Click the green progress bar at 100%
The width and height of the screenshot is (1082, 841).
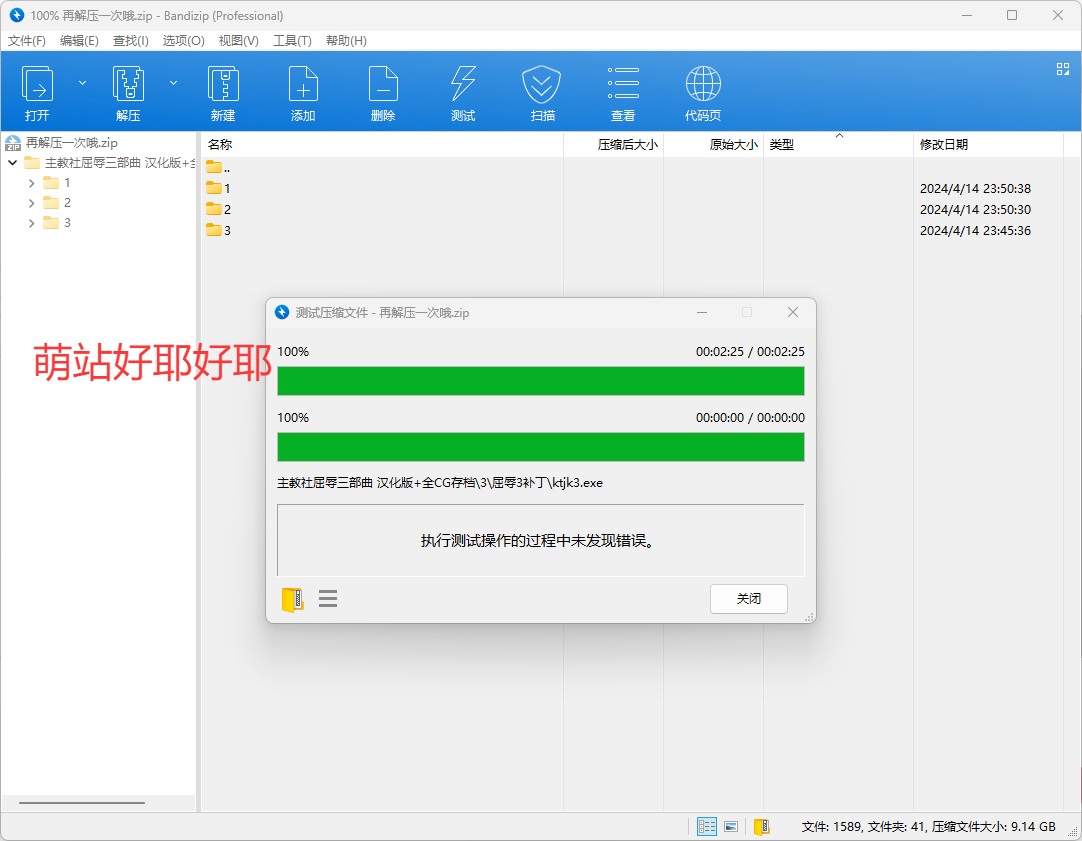click(x=540, y=381)
